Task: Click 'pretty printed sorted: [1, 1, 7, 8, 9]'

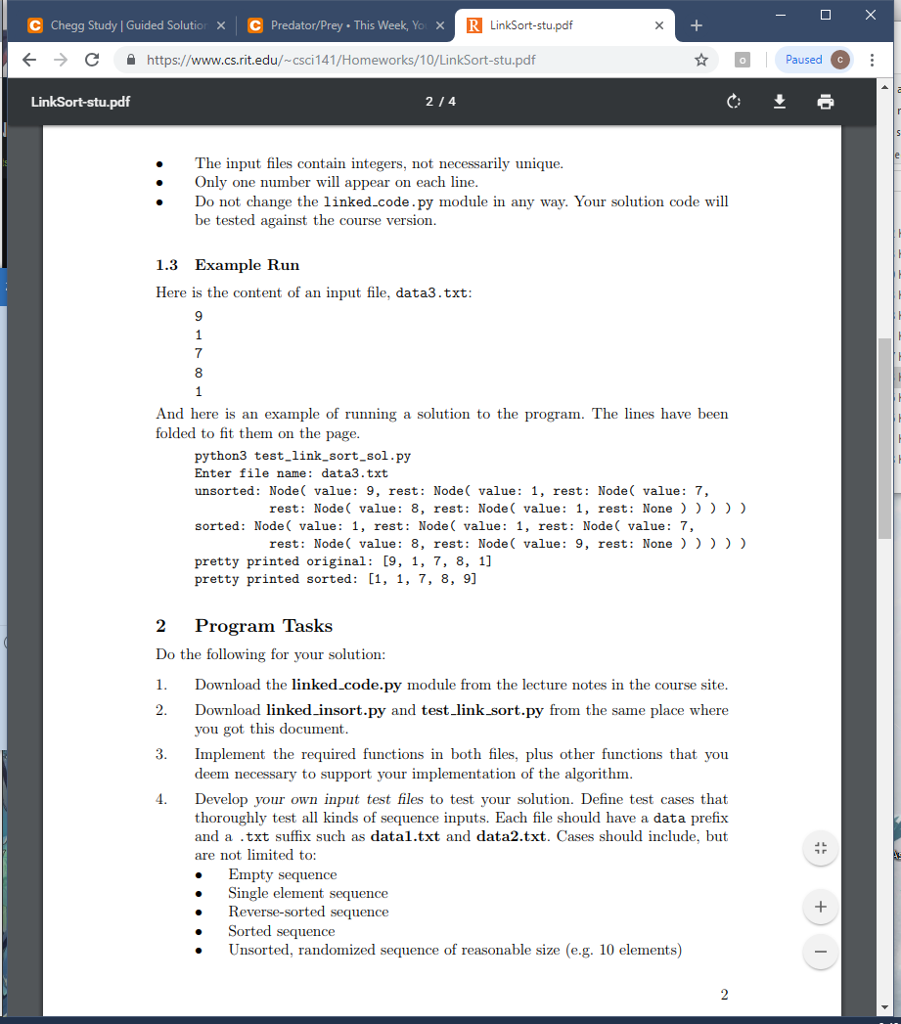Action: [336, 579]
